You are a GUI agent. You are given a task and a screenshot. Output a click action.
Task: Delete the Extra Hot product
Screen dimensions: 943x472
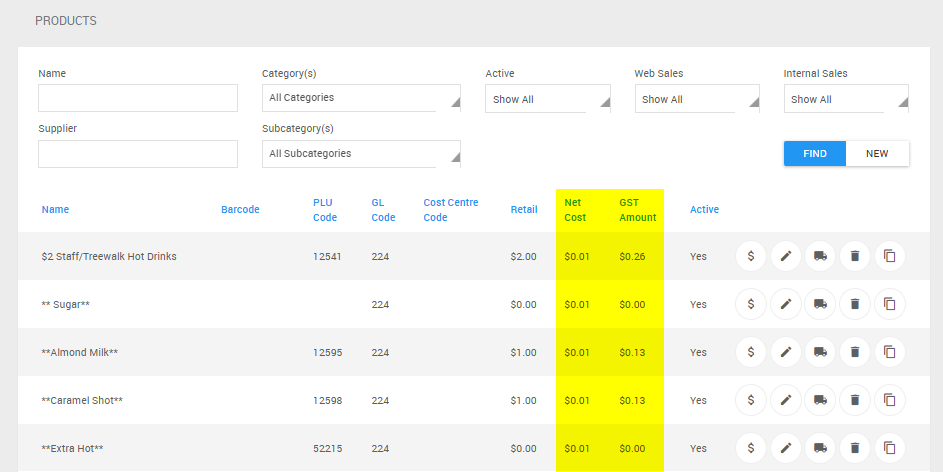855,448
